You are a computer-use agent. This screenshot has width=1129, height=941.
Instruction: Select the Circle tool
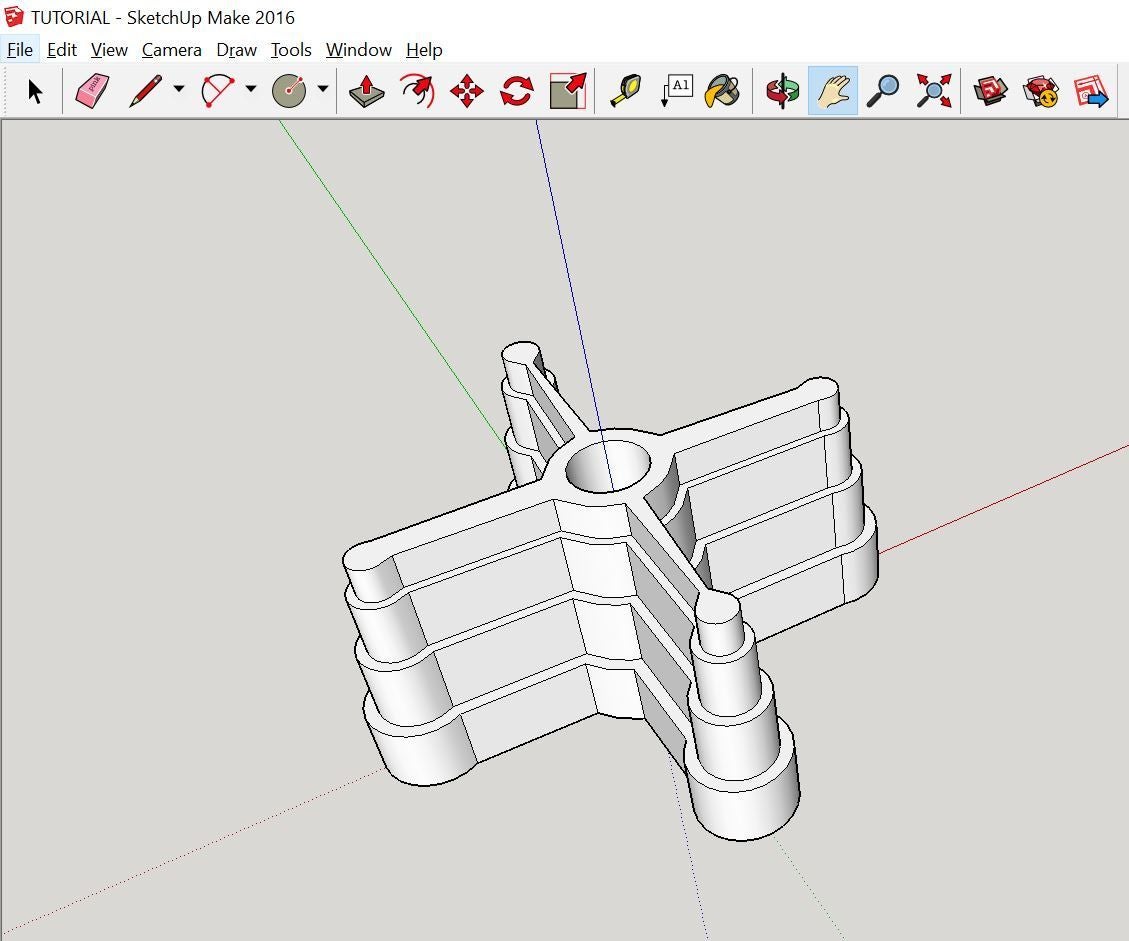coord(290,90)
